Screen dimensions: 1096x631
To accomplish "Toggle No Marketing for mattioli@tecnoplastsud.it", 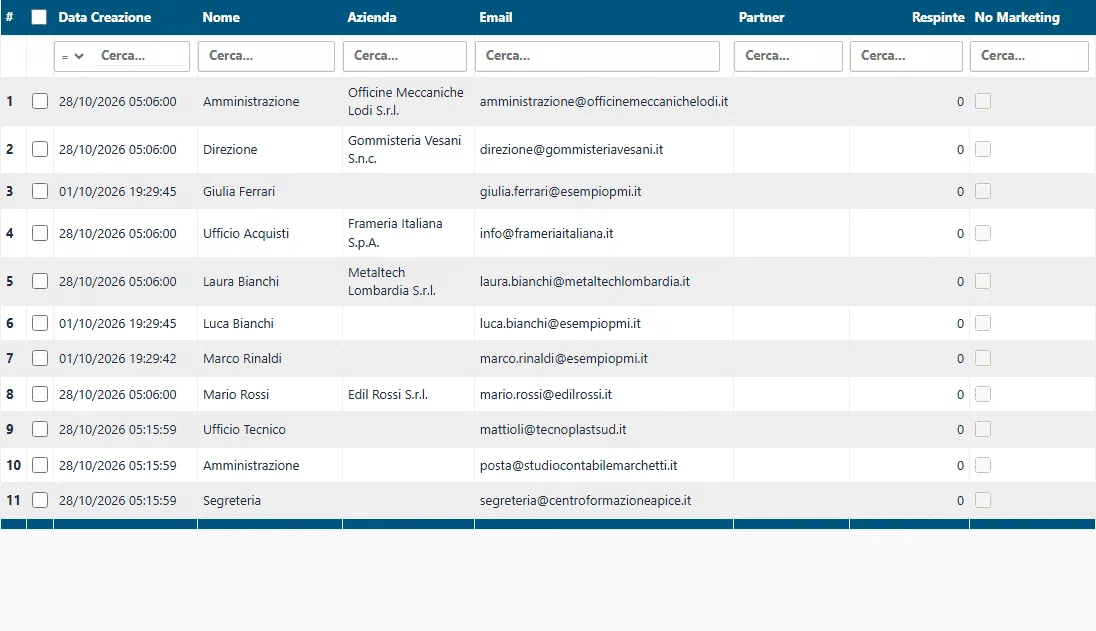I will [983, 430].
